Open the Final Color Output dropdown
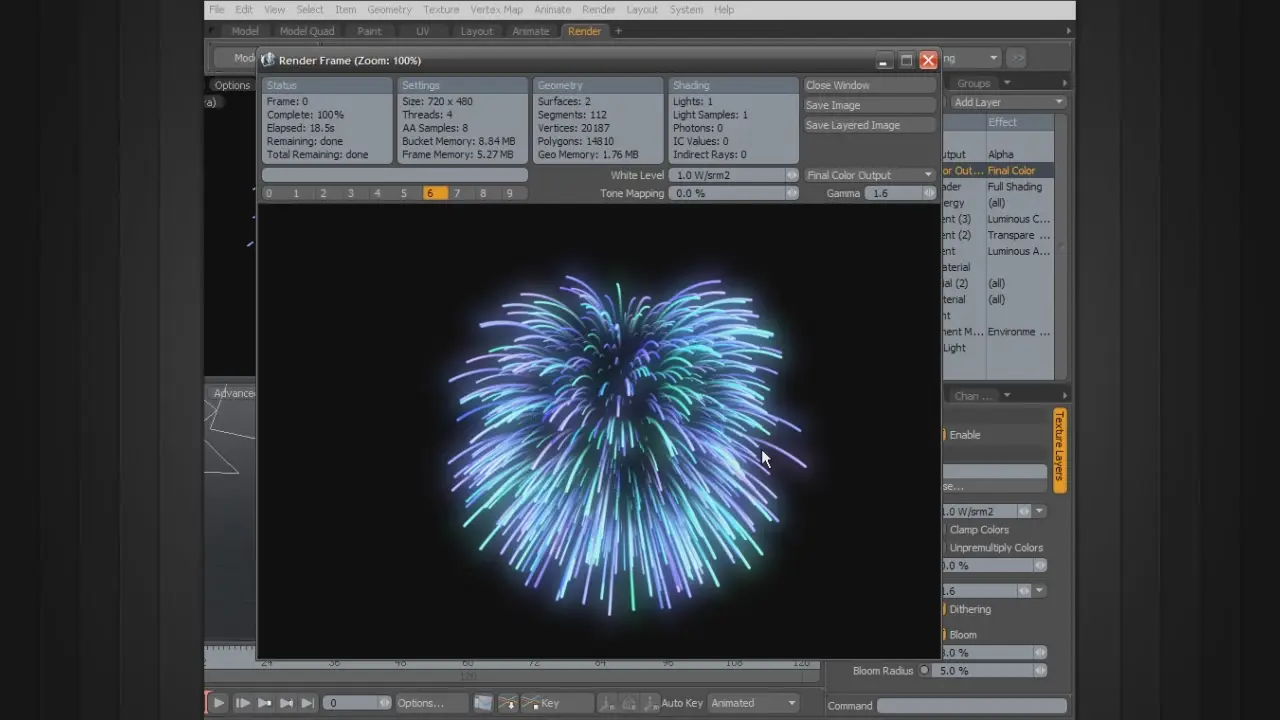 click(x=869, y=175)
